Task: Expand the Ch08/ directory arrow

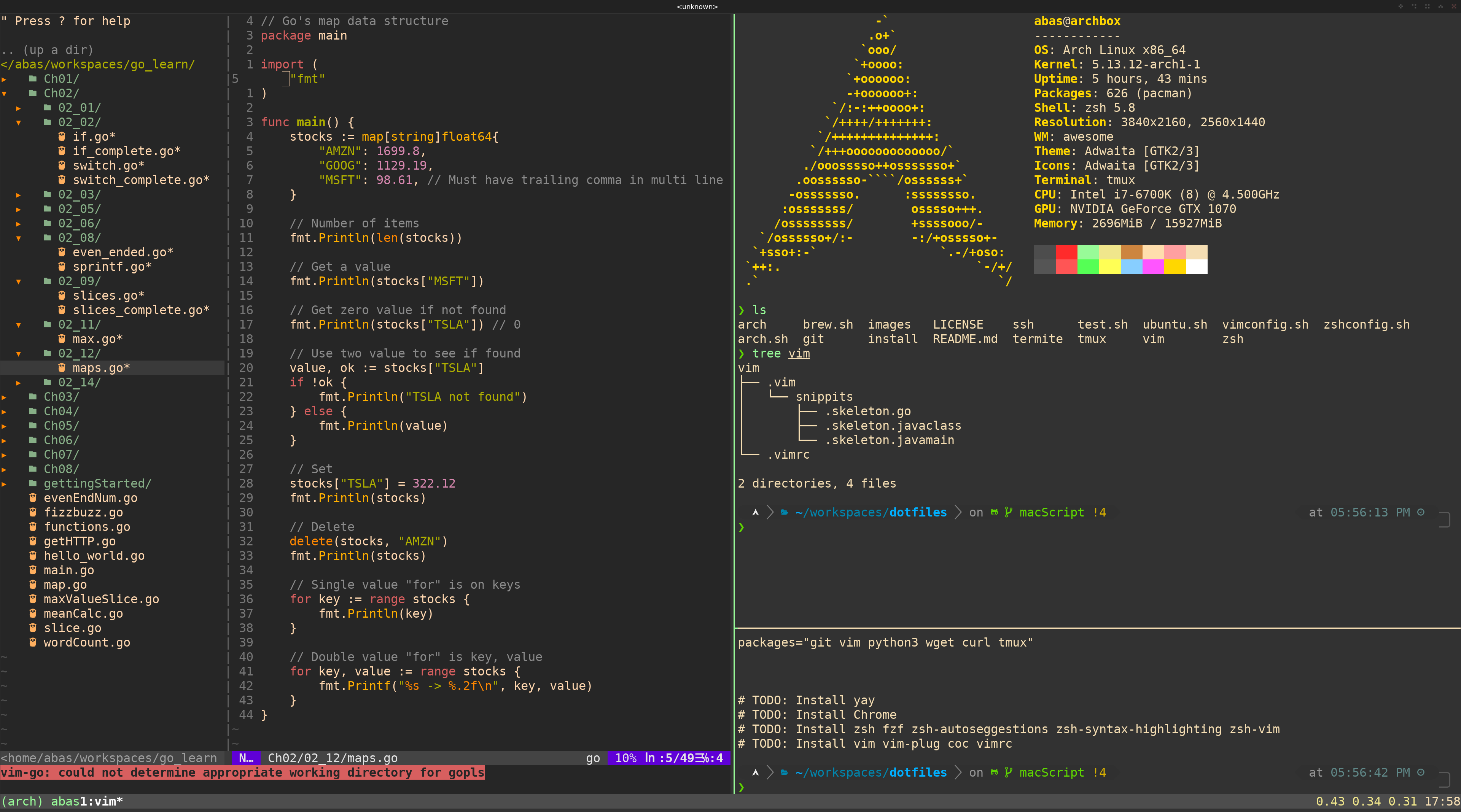Action: 5,469
